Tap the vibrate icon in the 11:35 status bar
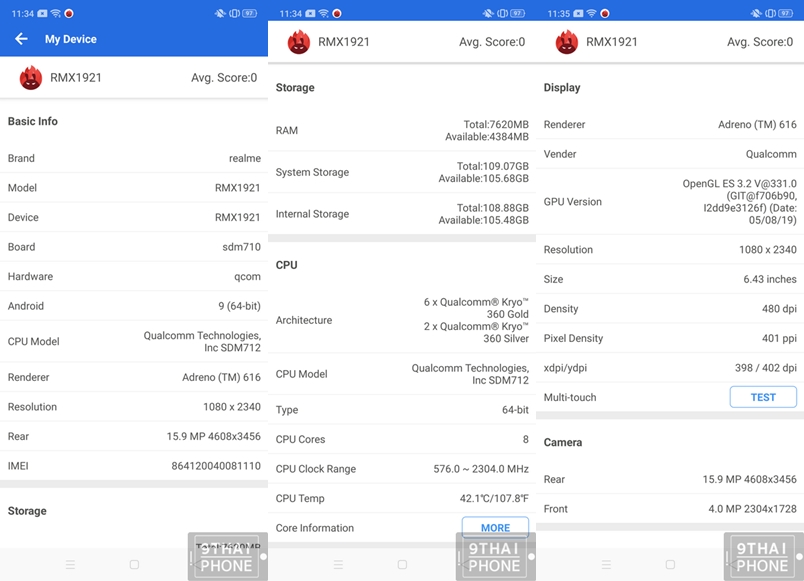Viewport: 804px width, 581px height. tap(771, 13)
